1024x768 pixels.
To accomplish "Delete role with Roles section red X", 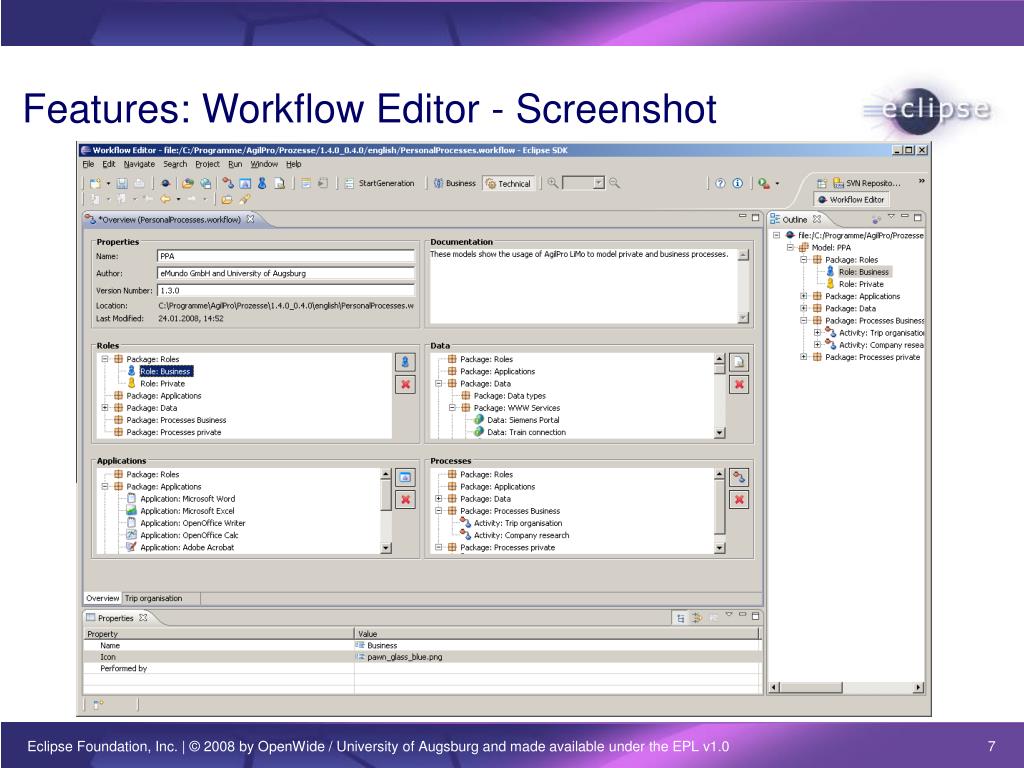I will point(405,384).
